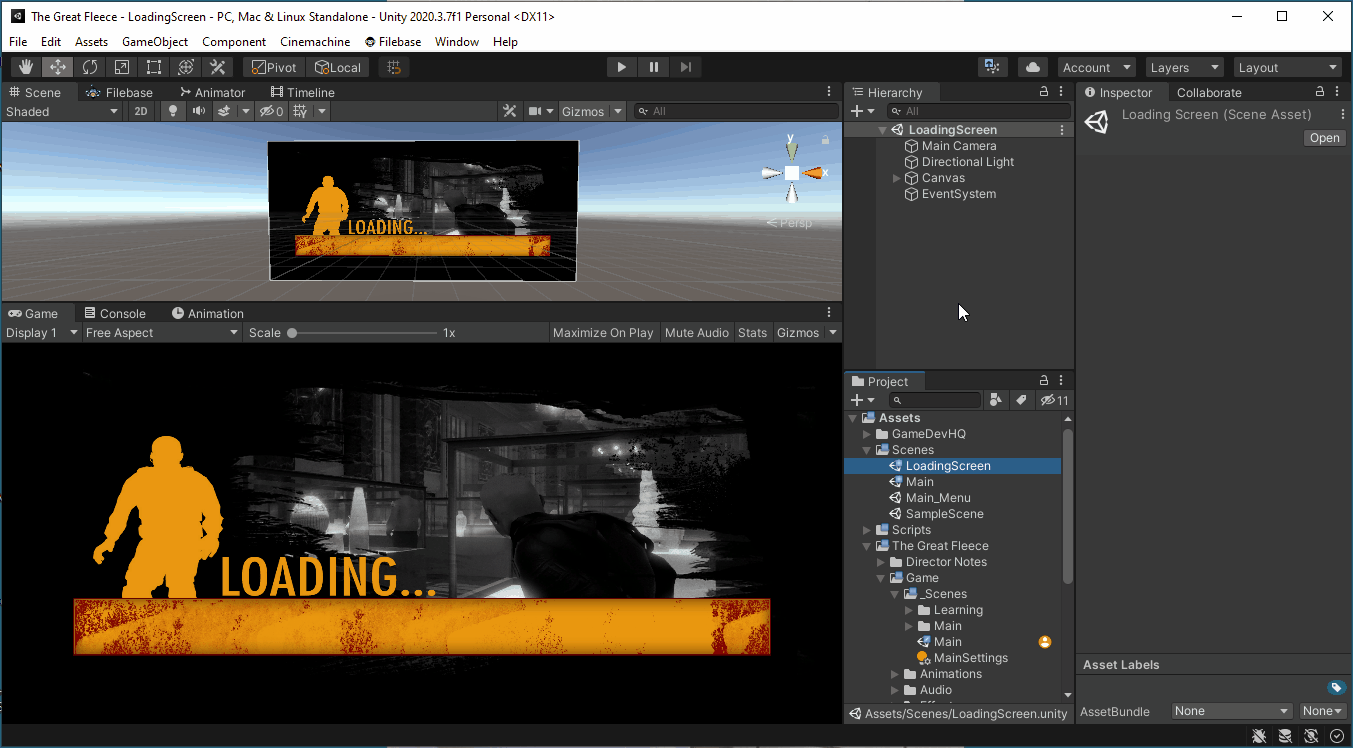The width and height of the screenshot is (1353, 748).
Task: Toggle hidden objects visibility in Scene
Action: pyautogui.click(x=271, y=111)
